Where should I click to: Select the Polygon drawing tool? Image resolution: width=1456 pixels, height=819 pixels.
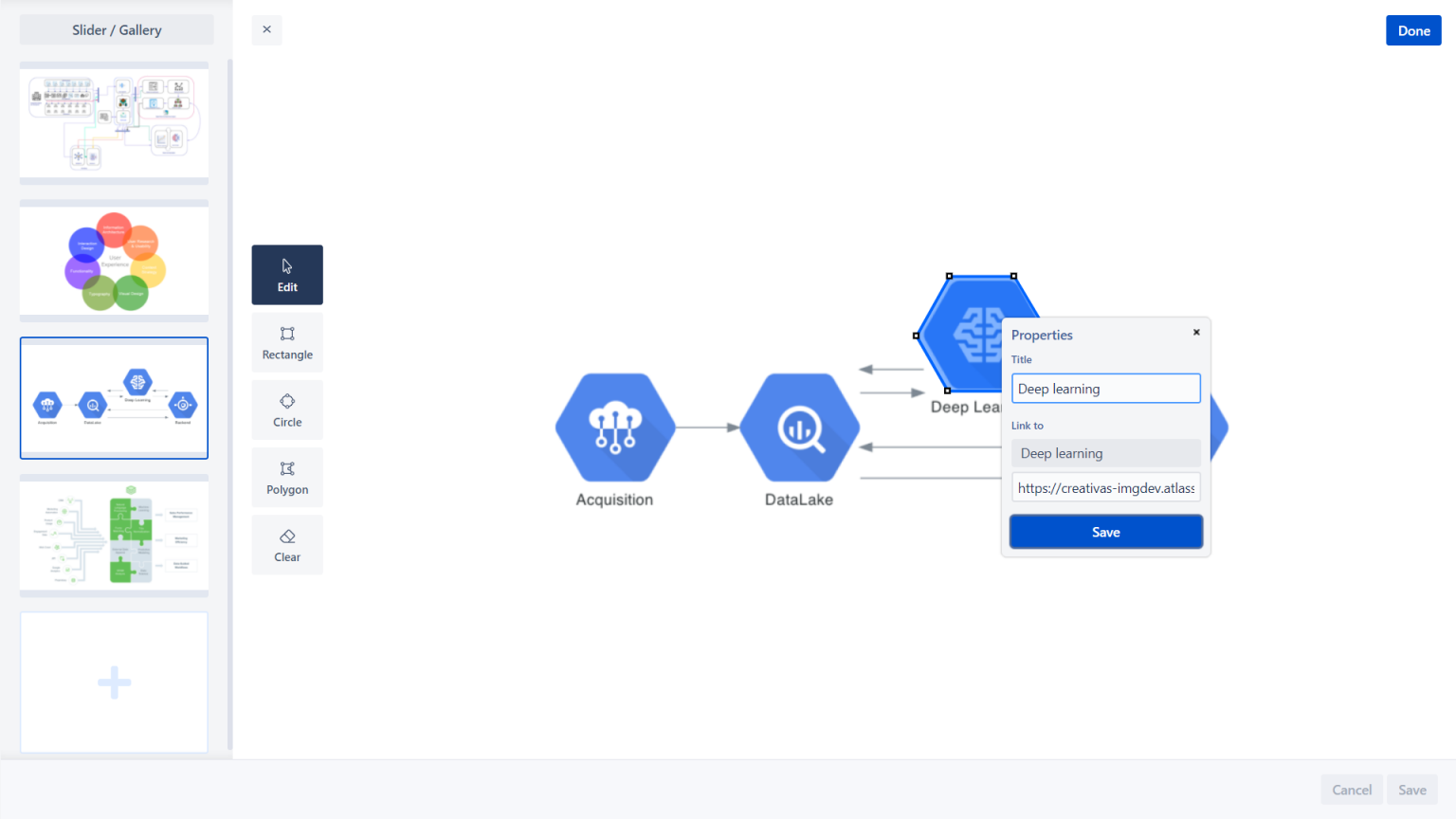pyautogui.click(x=286, y=477)
